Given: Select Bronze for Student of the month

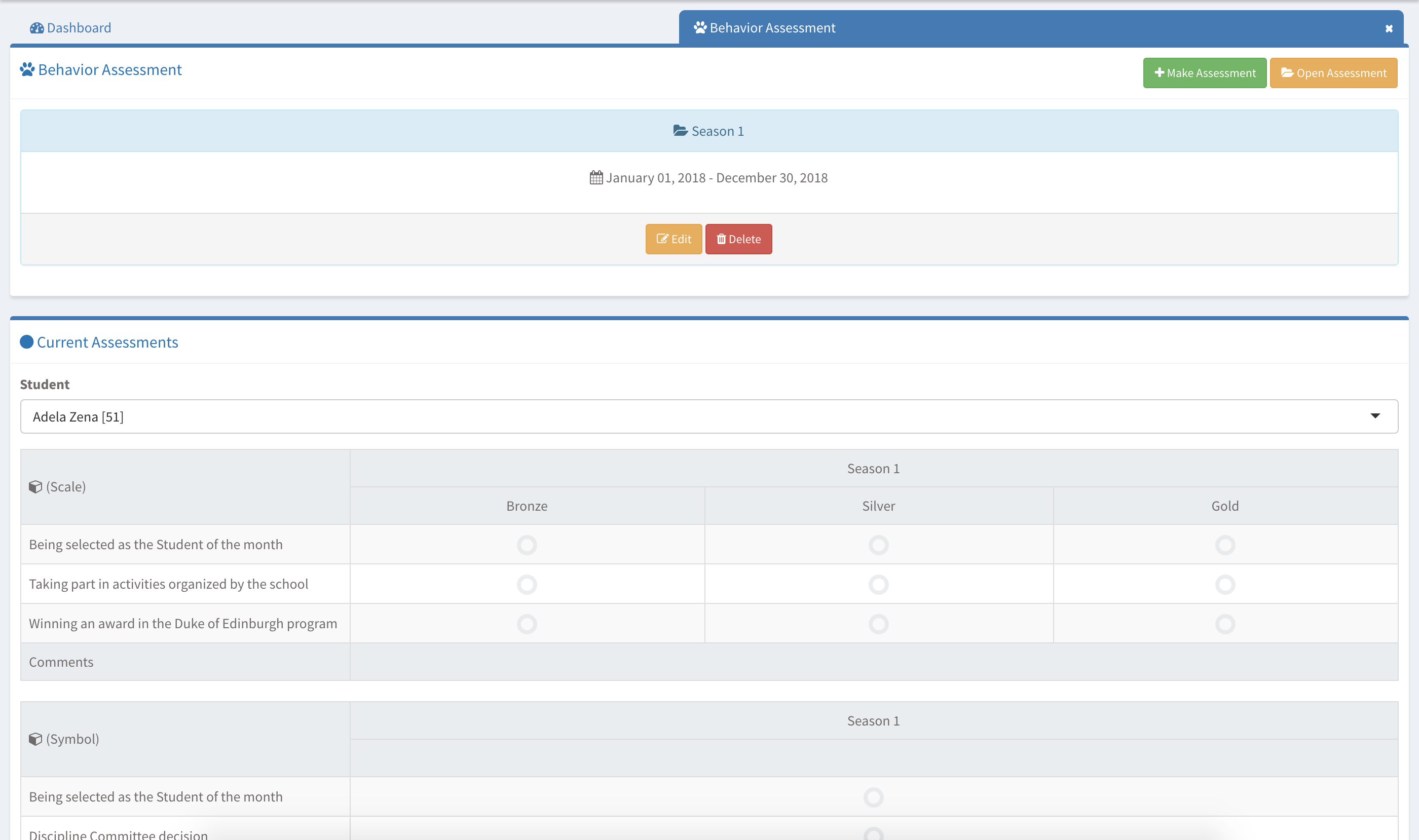Looking at the screenshot, I should click(x=527, y=545).
